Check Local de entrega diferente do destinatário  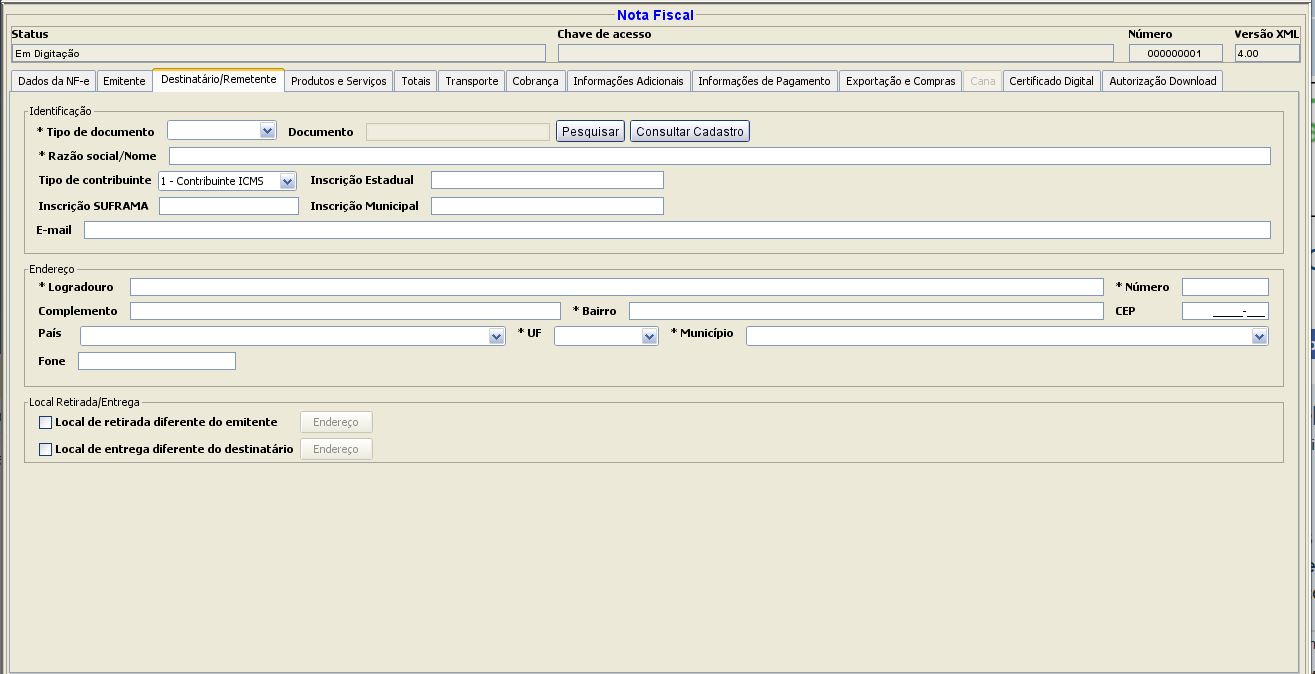point(45,450)
